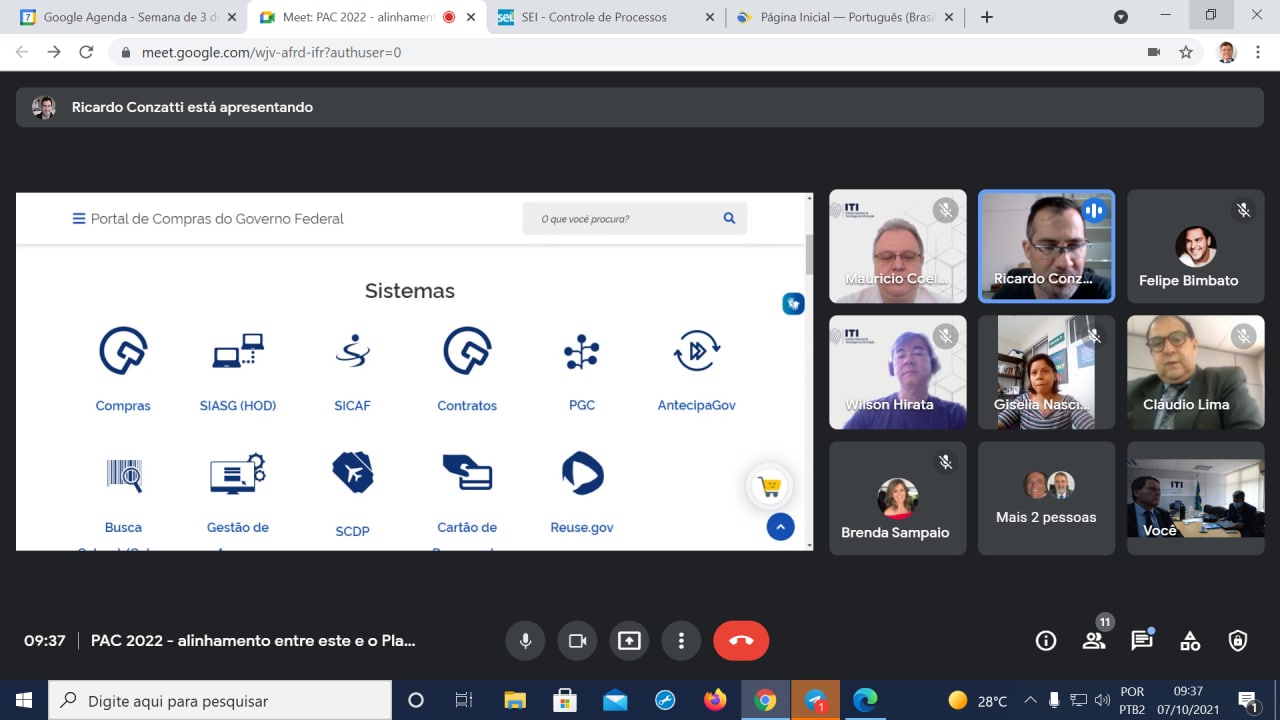This screenshot has height=720, width=1280.
Task: Hang up the Meet call
Action: point(740,641)
